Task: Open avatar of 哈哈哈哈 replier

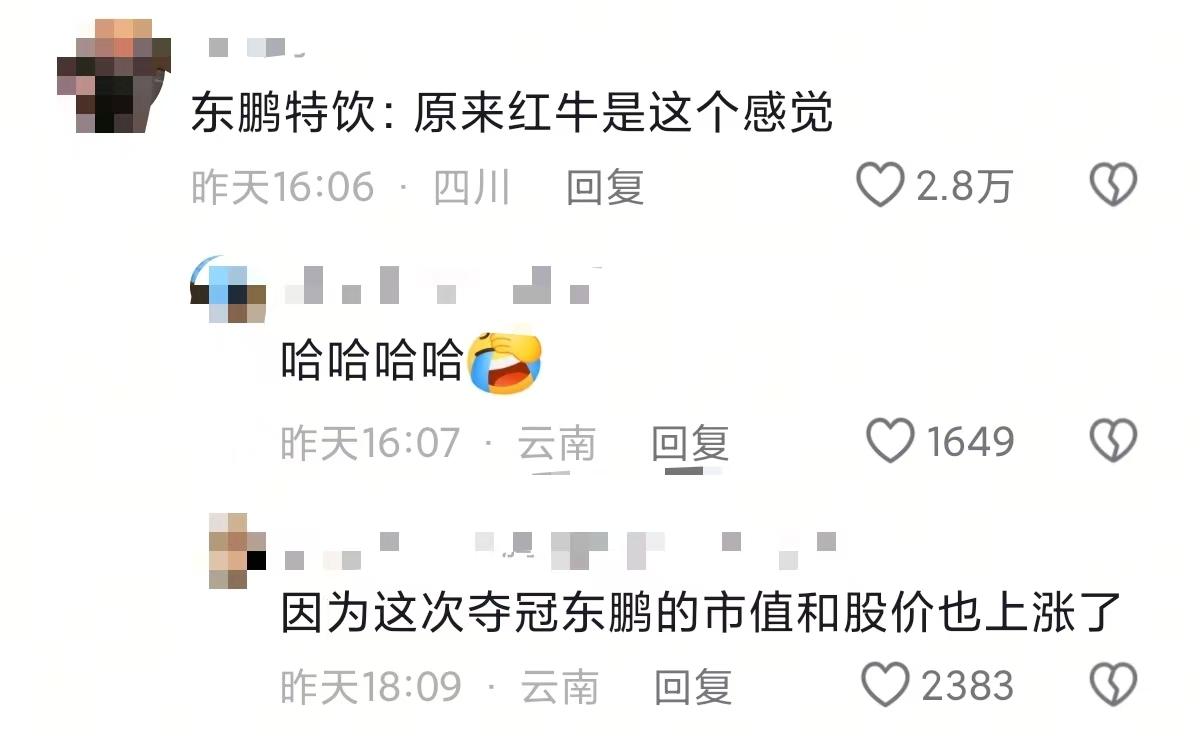Action: 228,289
